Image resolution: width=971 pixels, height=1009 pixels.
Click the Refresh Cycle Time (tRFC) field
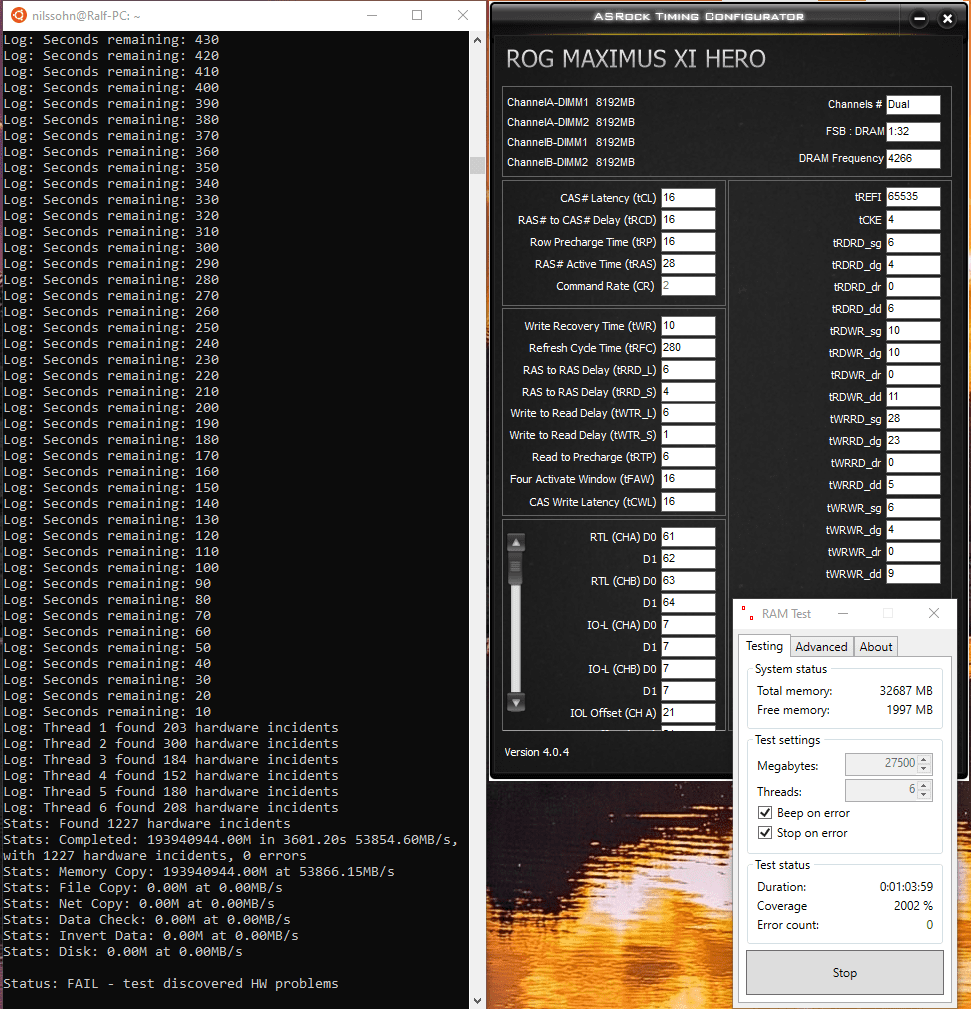688,347
